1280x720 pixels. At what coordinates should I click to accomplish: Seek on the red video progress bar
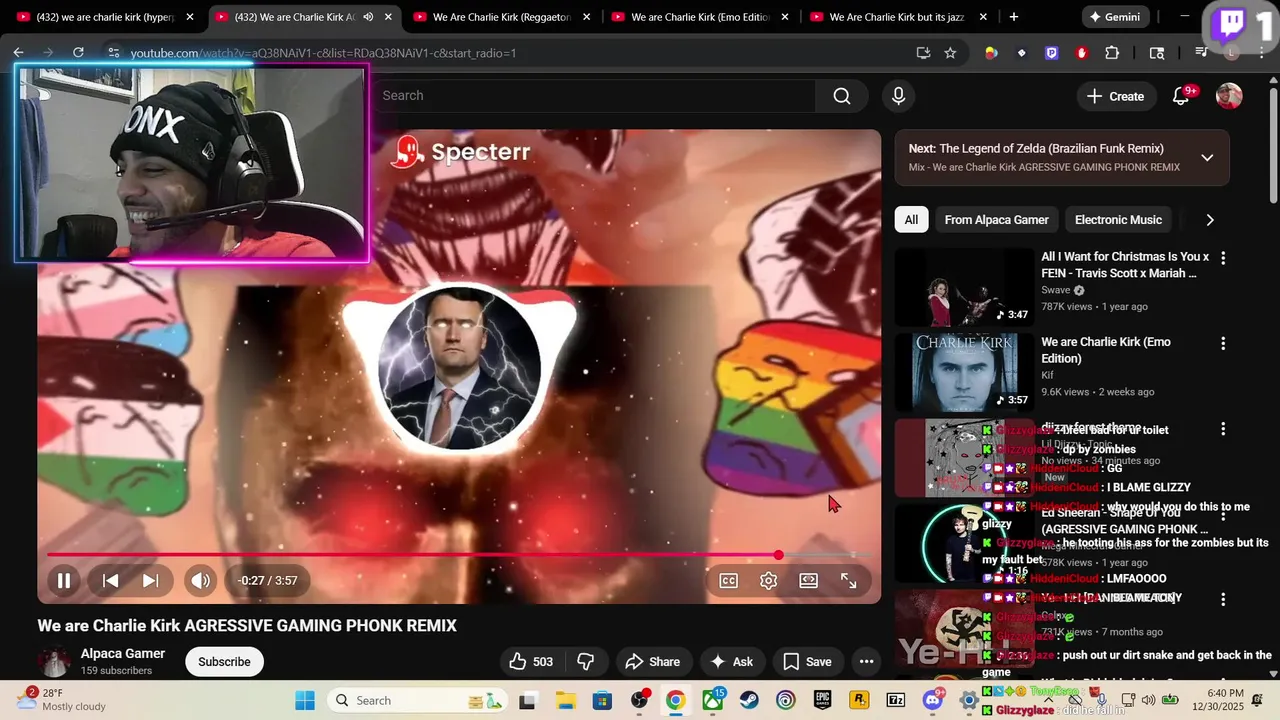pos(459,555)
